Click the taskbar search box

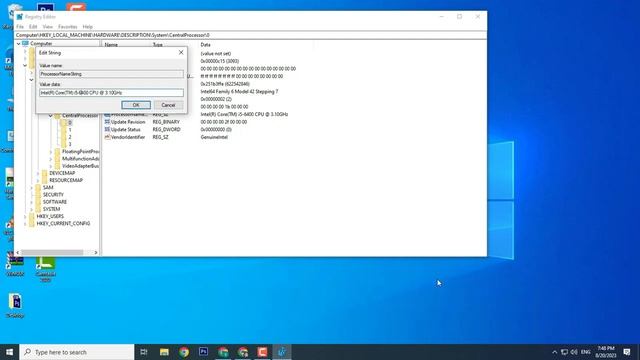(x=77, y=352)
